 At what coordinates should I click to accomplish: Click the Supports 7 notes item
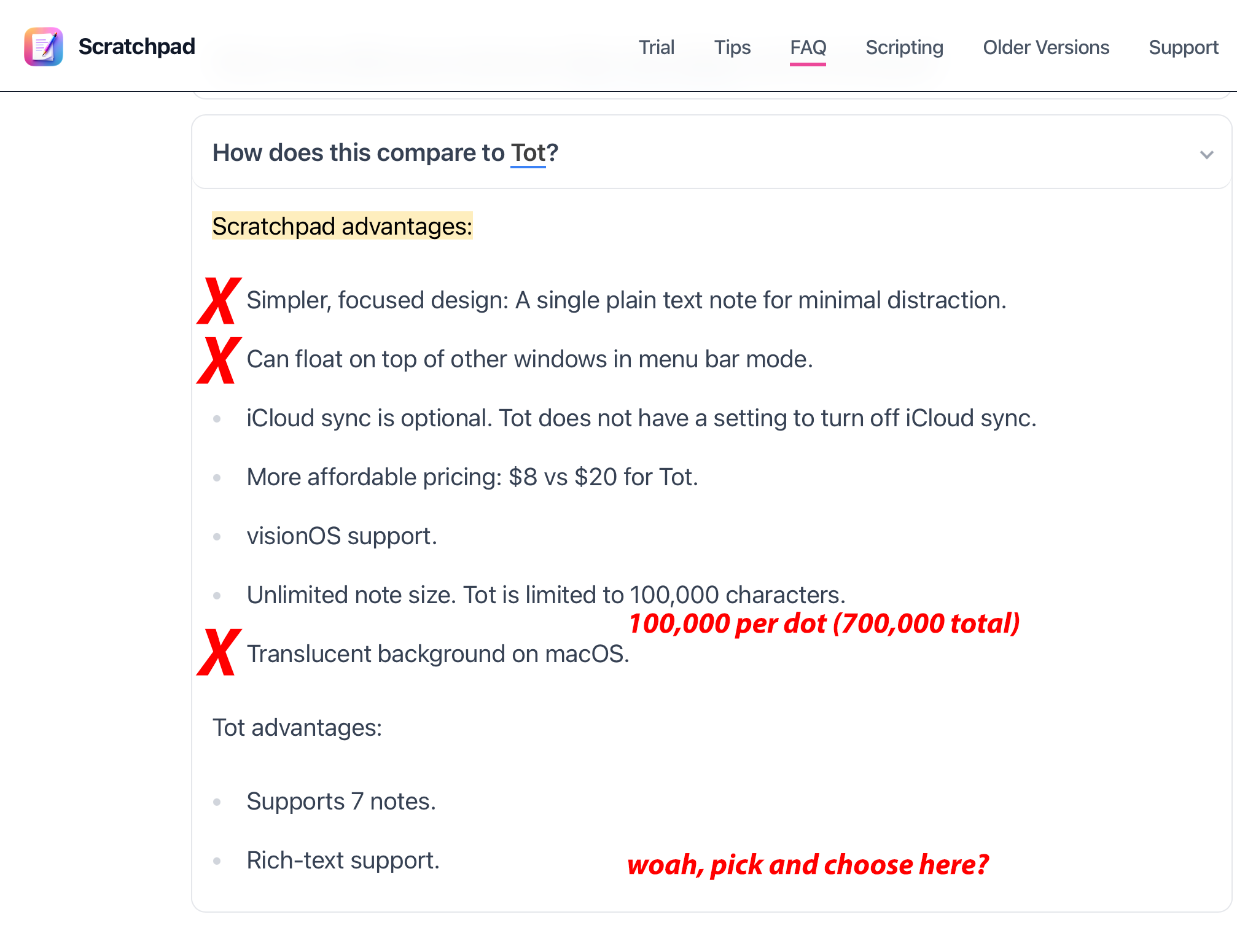click(341, 802)
